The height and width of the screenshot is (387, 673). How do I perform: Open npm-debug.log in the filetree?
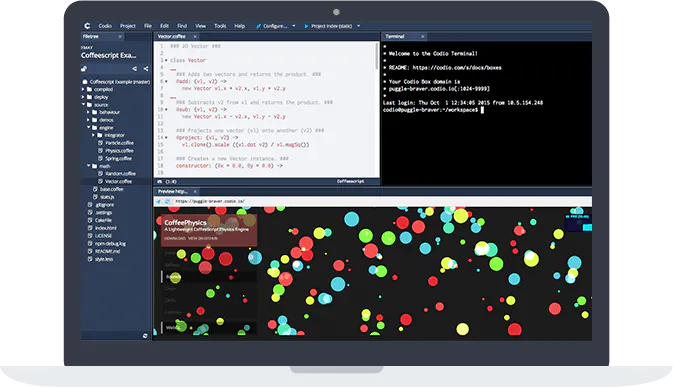point(110,244)
